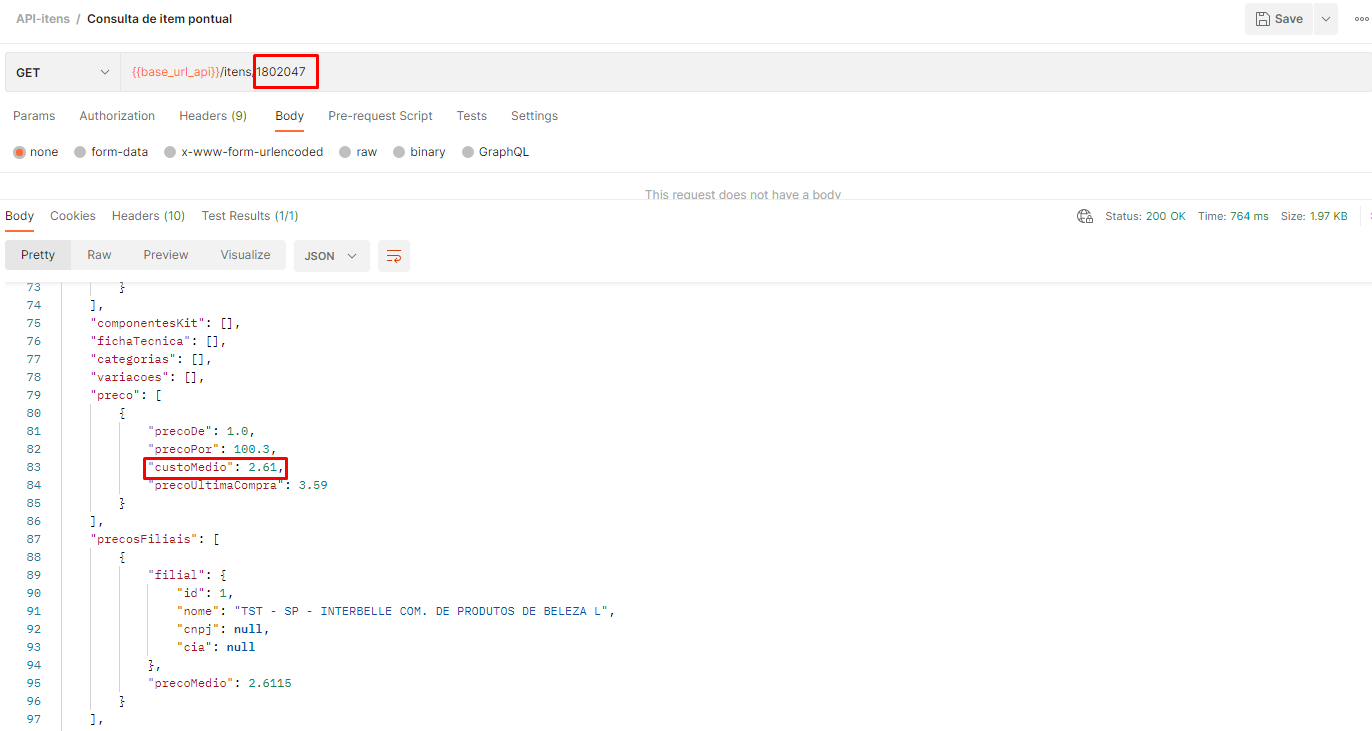
Task: Open the request Settings tab
Action: 534,116
